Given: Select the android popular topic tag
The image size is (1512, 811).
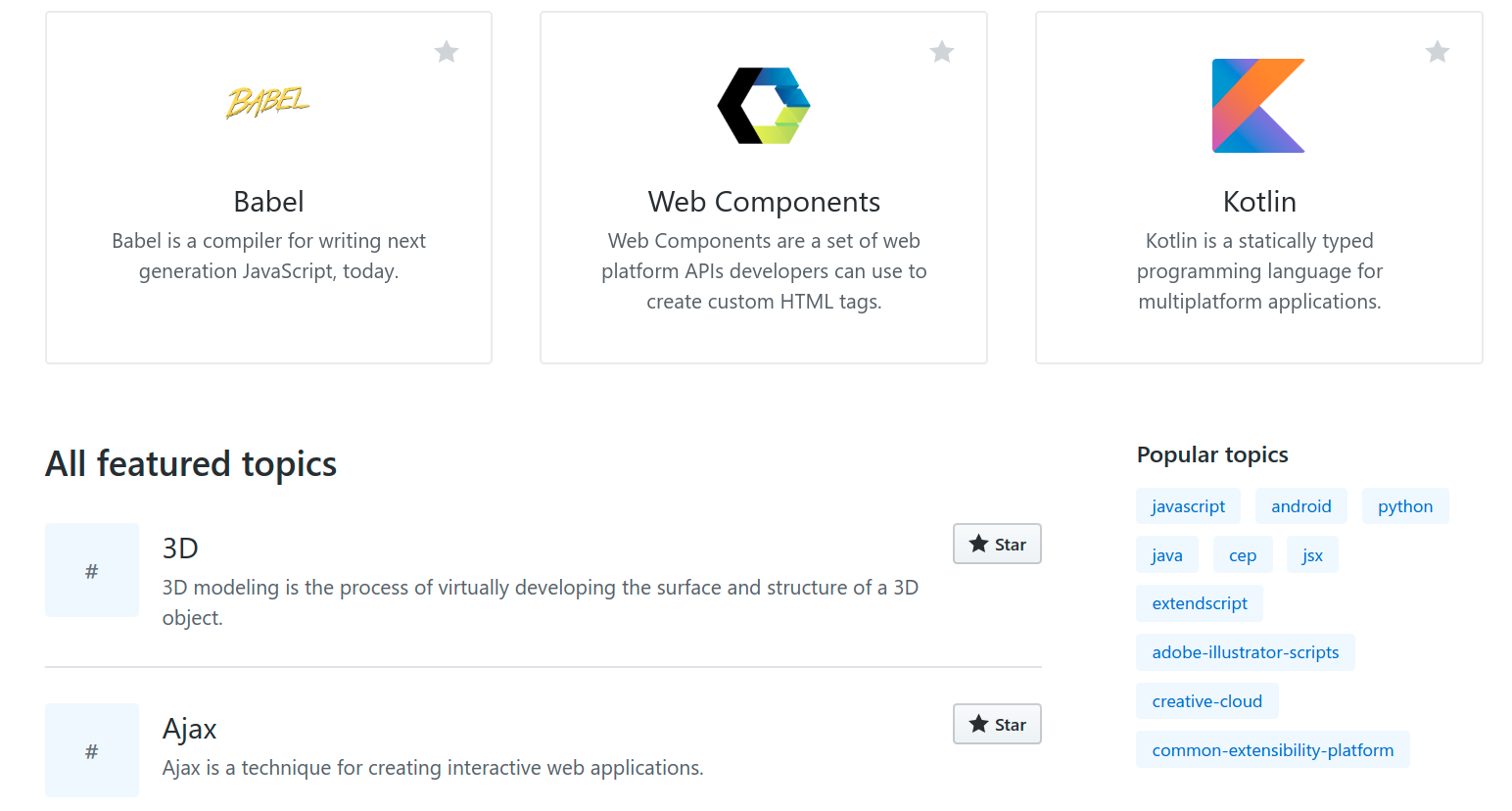Looking at the screenshot, I should pyautogui.click(x=1300, y=506).
